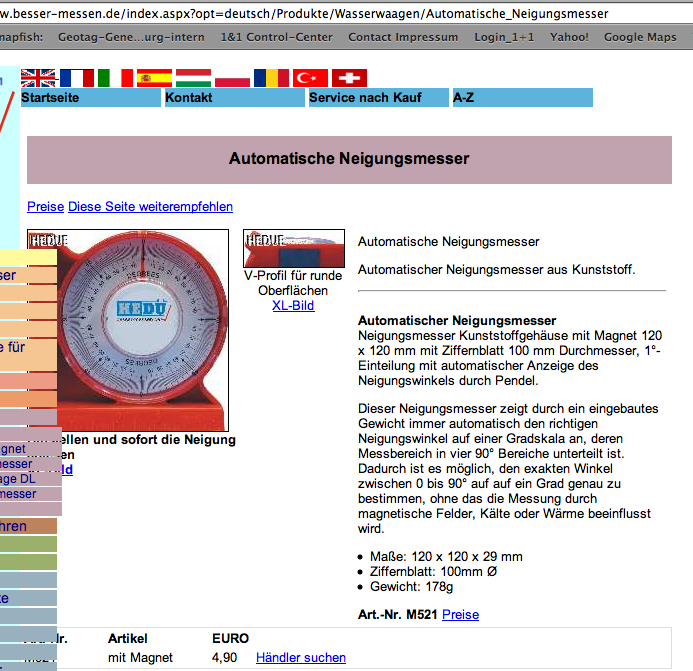Open the Google Maps bookmark
Screen dimensions: 693x671
click(x=640, y=37)
